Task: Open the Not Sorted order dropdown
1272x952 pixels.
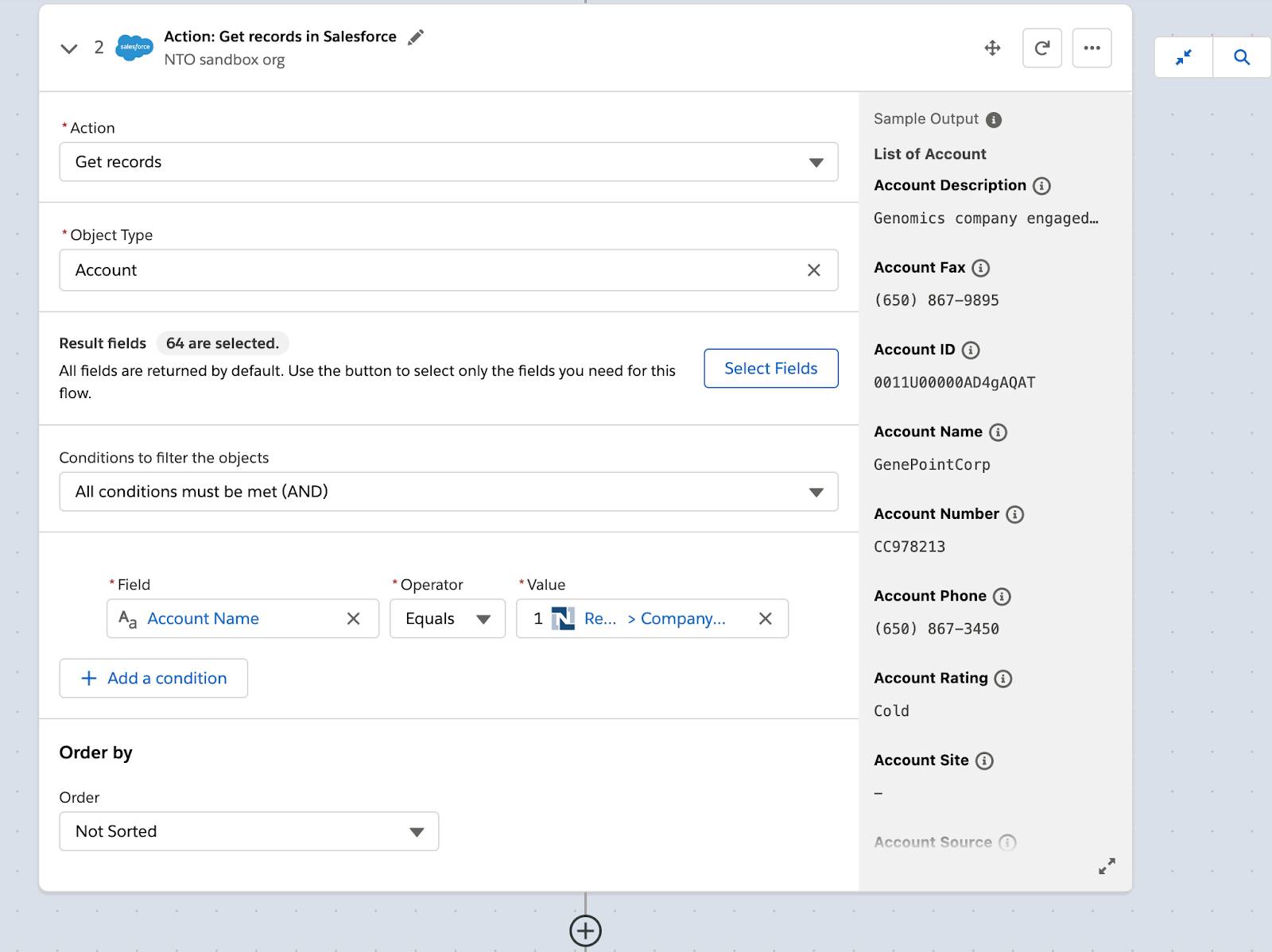Action: pos(249,831)
